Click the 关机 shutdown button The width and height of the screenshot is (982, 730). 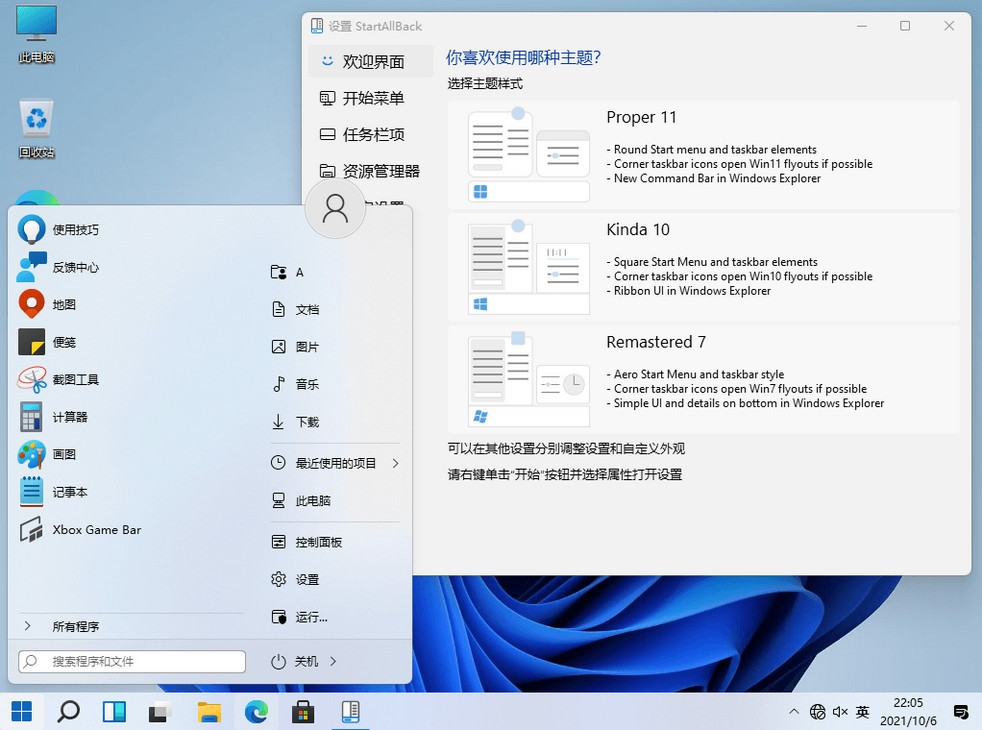coord(294,661)
